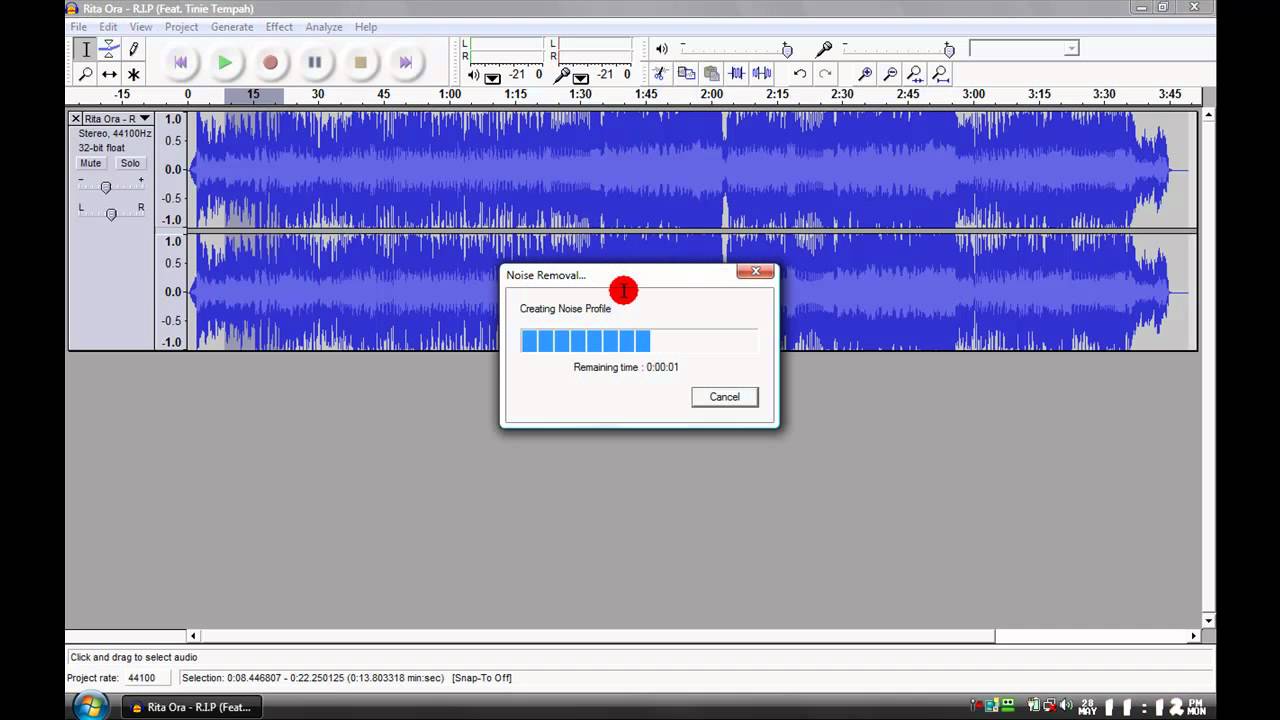
Task: Click the speaker icon on output meter
Action: pos(474,75)
